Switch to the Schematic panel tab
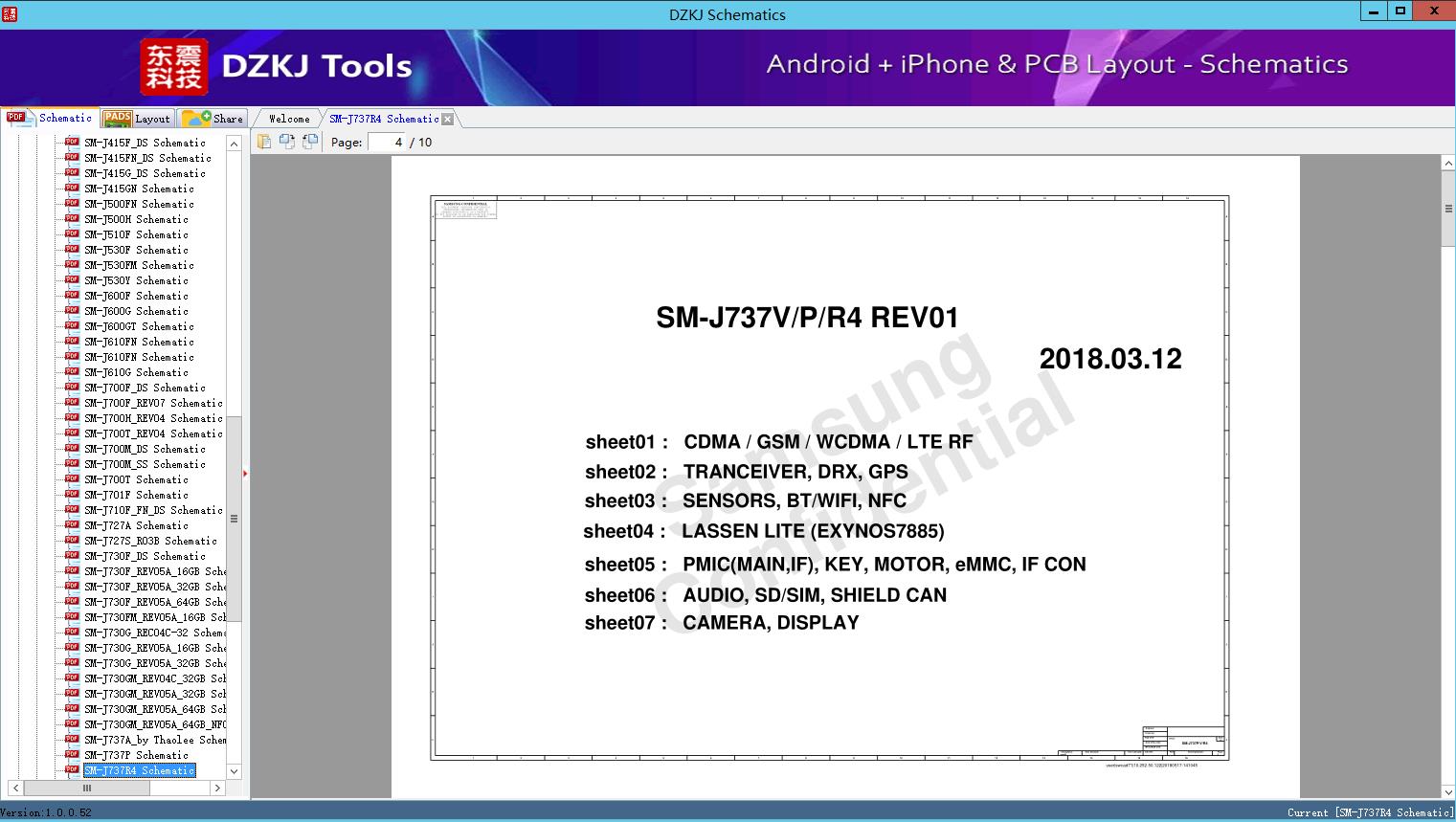 tap(50, 118)
